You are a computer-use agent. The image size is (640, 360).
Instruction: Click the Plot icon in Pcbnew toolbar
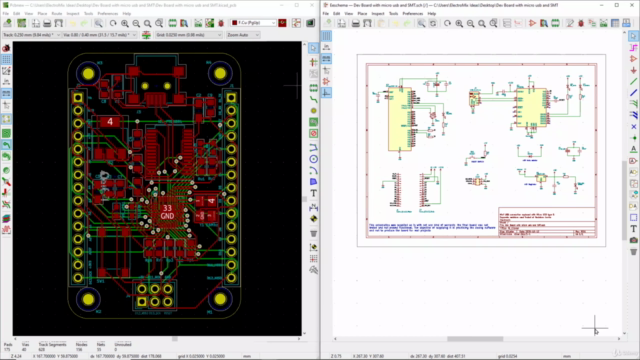click(59, 23)
